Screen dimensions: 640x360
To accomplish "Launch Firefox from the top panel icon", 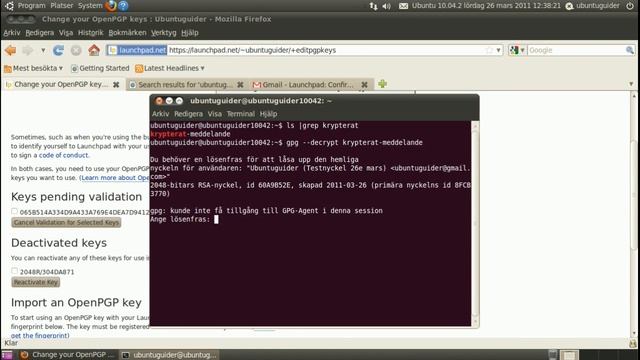I will click(111, 6).
